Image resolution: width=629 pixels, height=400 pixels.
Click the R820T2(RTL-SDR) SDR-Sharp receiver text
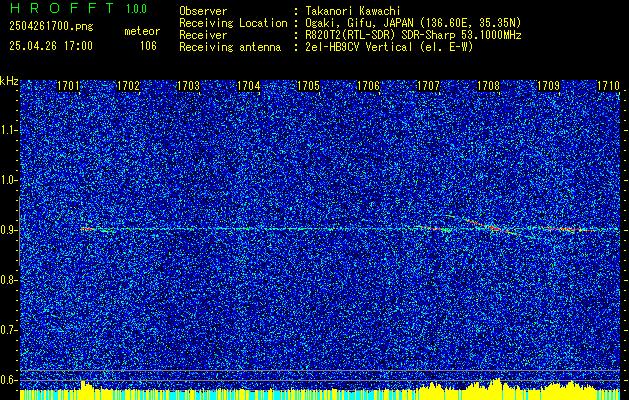(413, 35)
